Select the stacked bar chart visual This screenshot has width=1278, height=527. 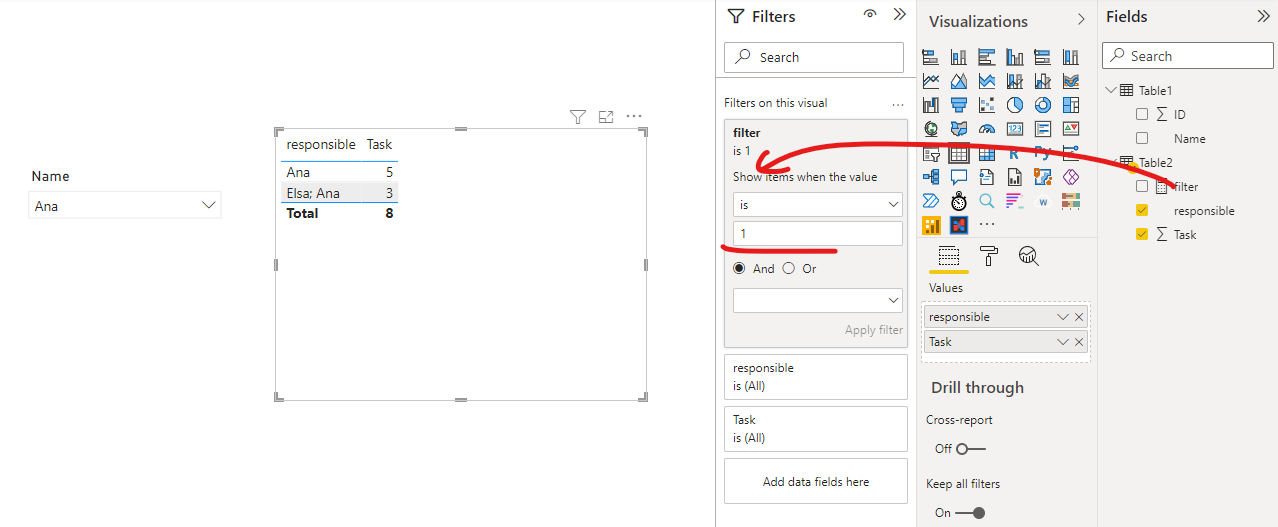click(x=931, y=57)
